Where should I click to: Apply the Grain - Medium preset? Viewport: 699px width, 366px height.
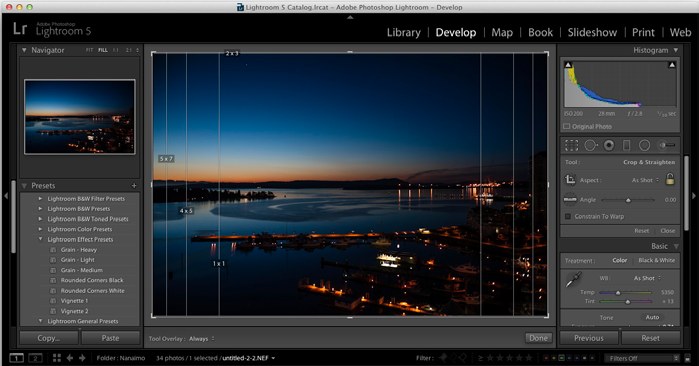pos(82,270)
